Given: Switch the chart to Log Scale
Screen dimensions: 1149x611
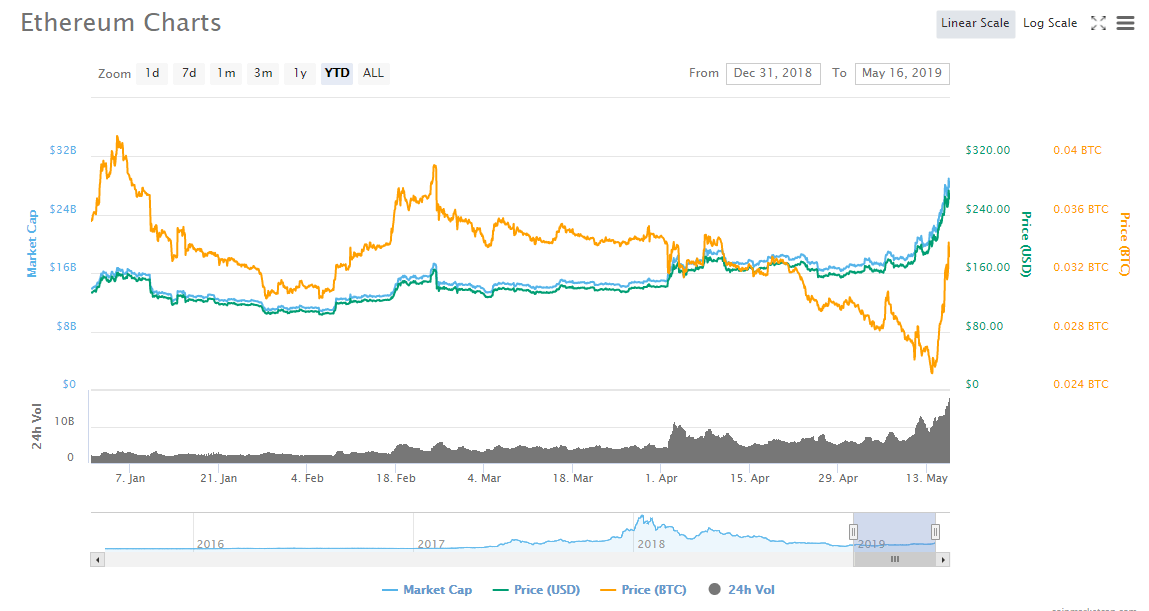Looking at the screenshot, I should pyautogui.click(x=1050, y=22).
